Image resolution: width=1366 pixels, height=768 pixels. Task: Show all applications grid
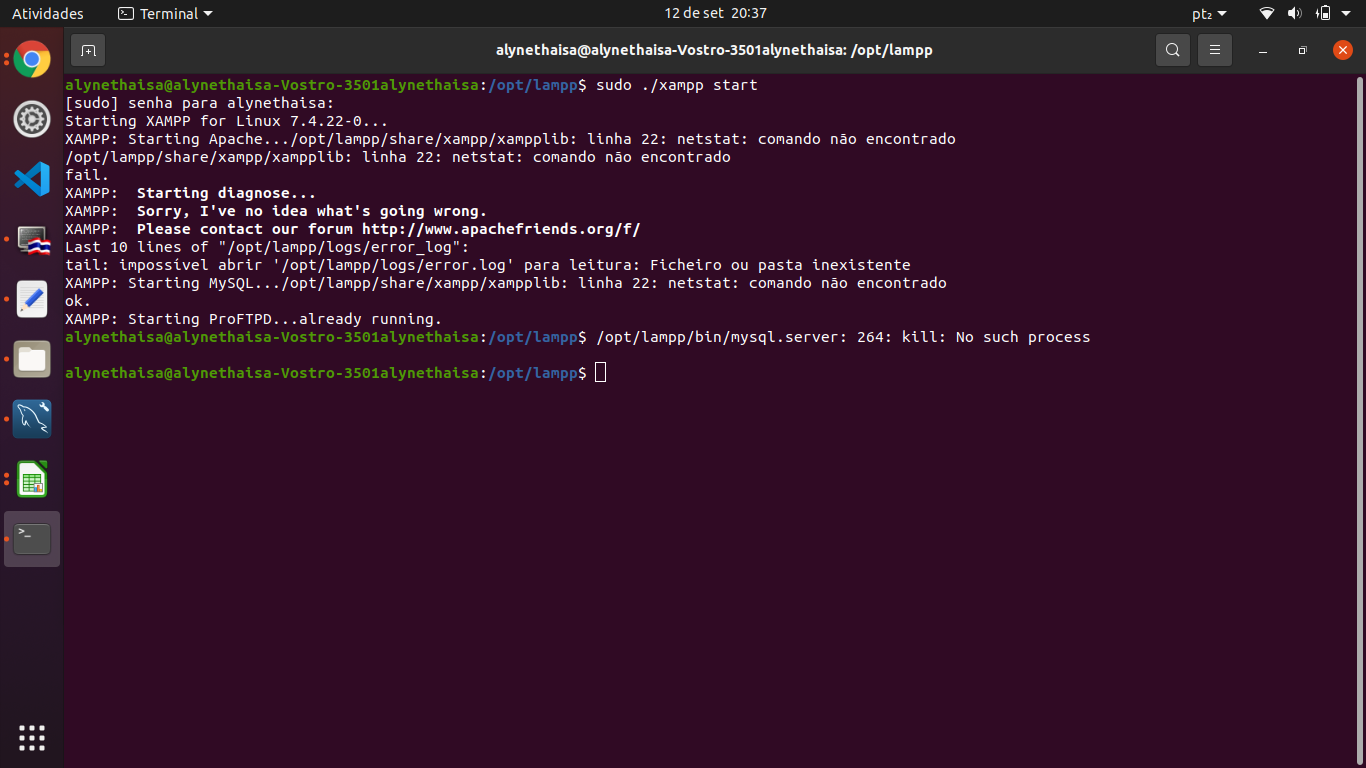tap(32, 738)
